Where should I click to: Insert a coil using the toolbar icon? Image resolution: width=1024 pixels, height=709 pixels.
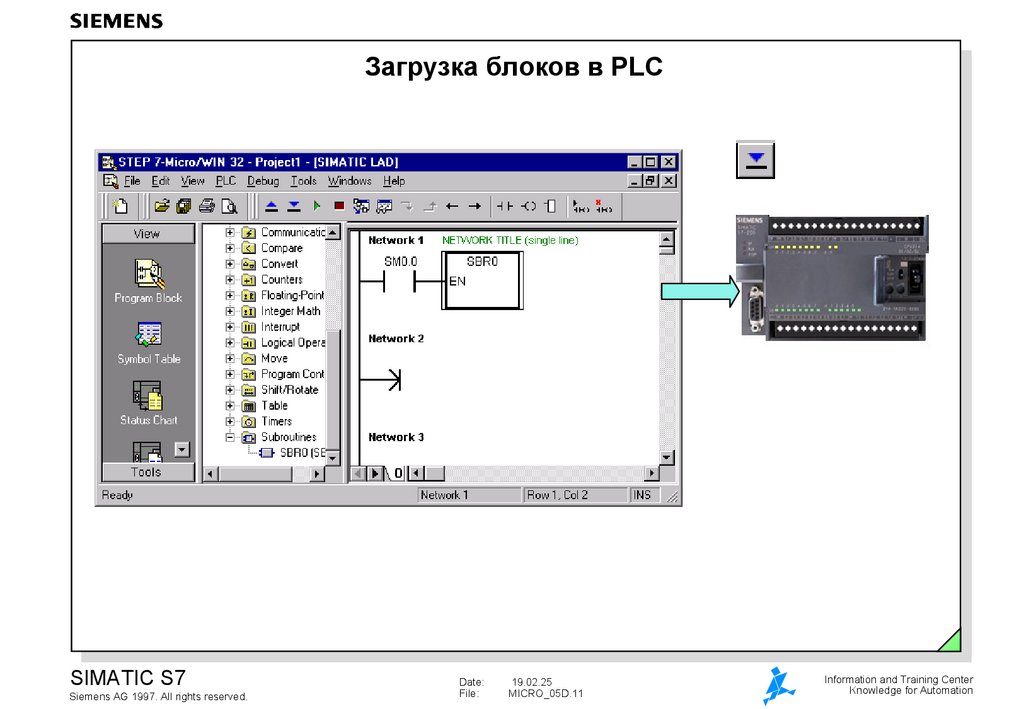tap(528, 206)
